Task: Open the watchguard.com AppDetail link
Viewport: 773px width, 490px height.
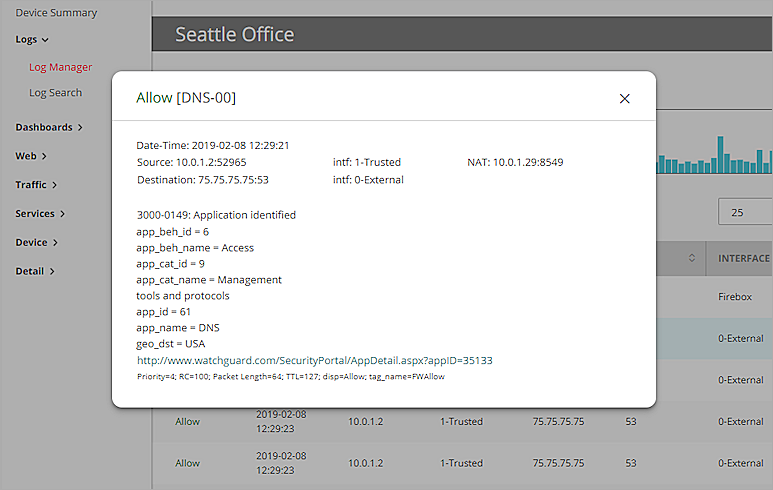Action: (x=314, y=360)
